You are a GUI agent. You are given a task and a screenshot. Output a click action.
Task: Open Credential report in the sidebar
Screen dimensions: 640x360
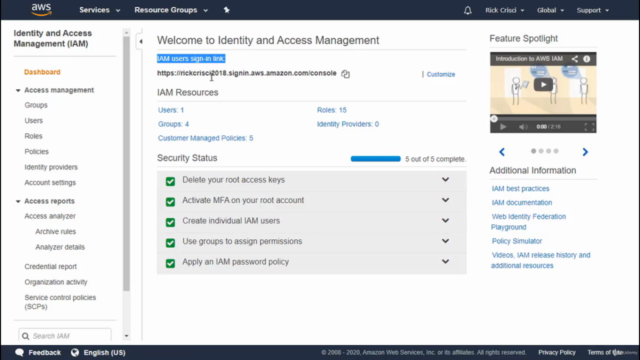pos(50,267)
